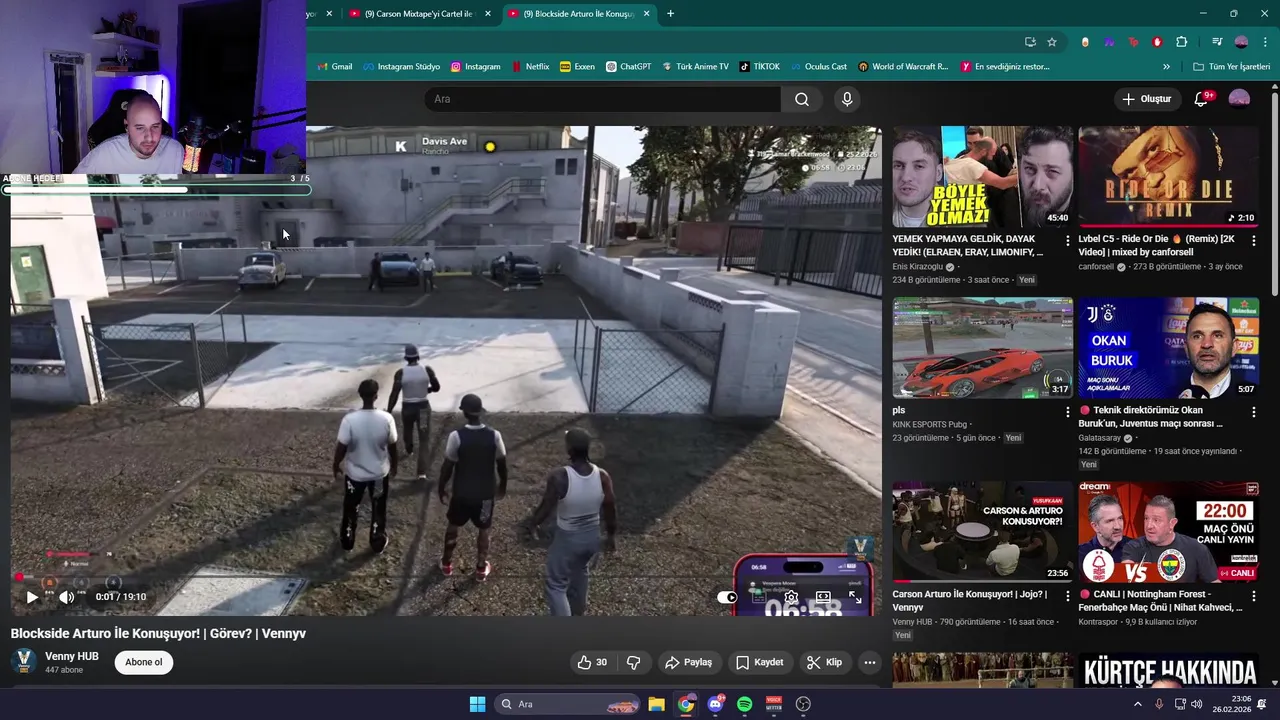
Task: Like the video with thumbs up
Action: 592,662
